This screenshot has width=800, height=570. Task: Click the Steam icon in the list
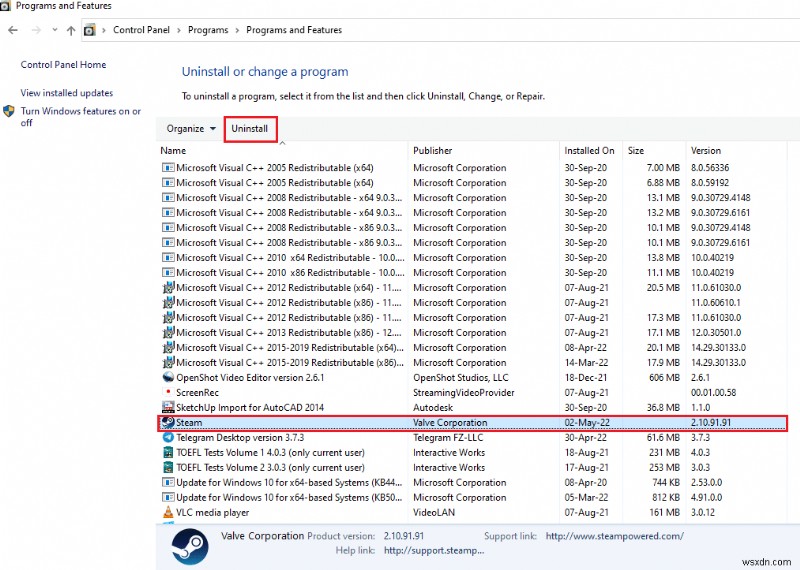(x=168, y=423)
